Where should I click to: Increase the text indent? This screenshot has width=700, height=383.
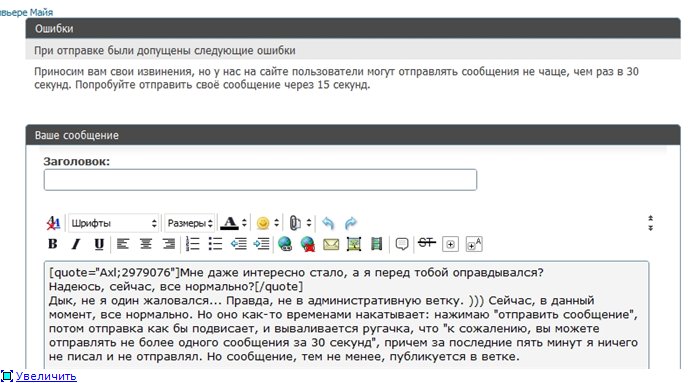(x=262, y=244)
